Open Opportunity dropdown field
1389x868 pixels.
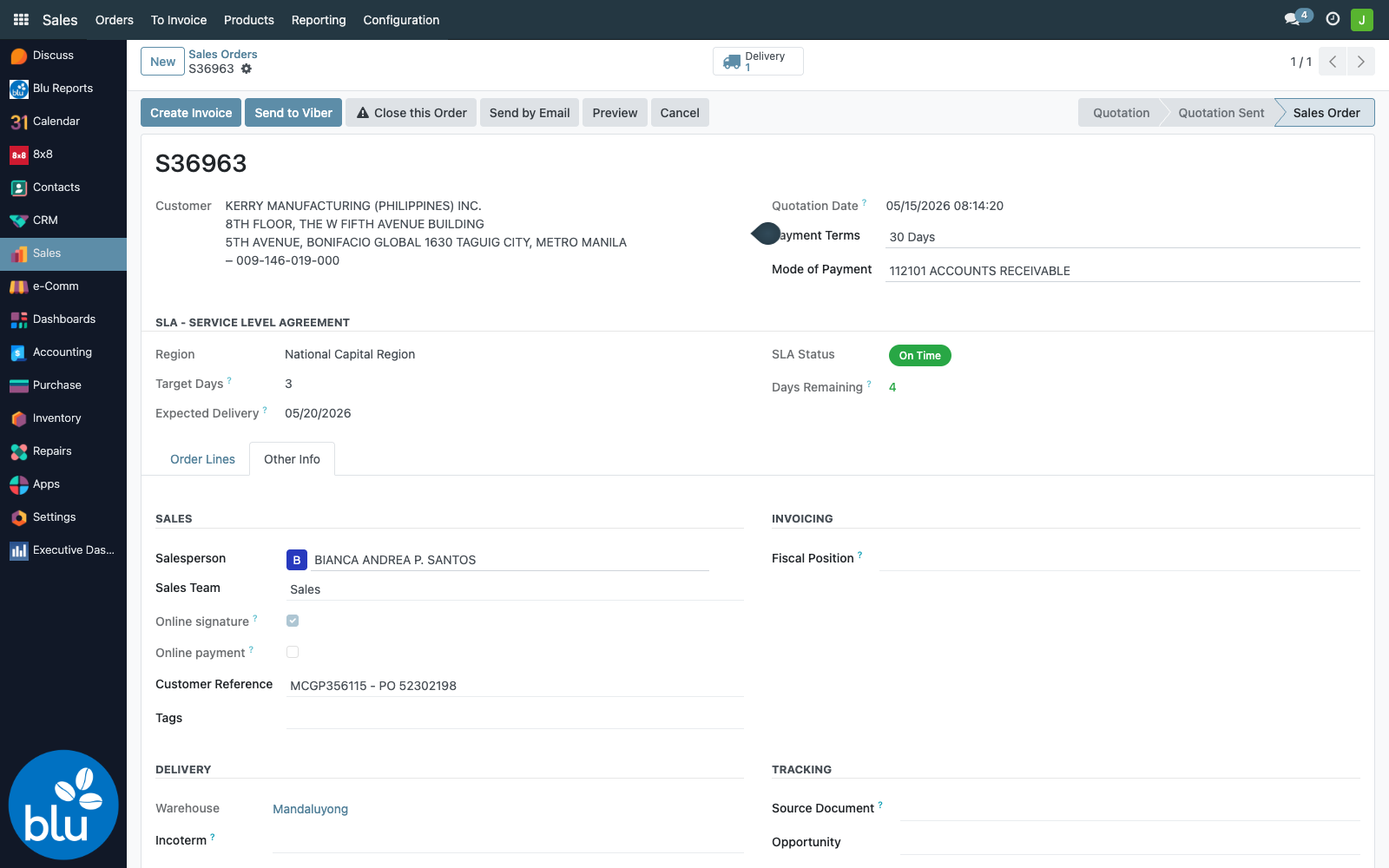(x=1130, y=843)
